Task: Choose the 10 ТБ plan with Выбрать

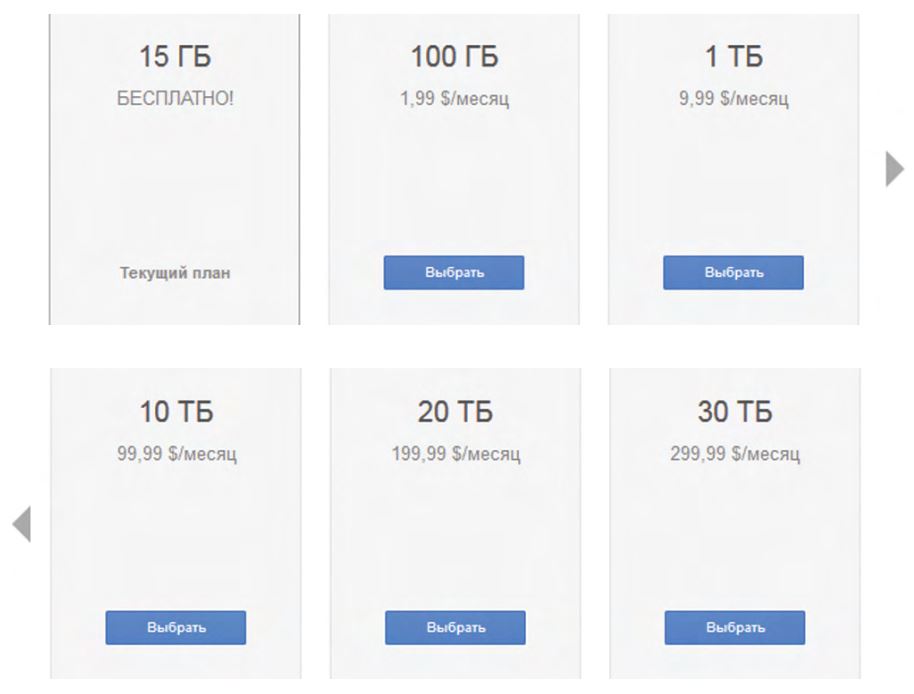Action: [176, 628]
